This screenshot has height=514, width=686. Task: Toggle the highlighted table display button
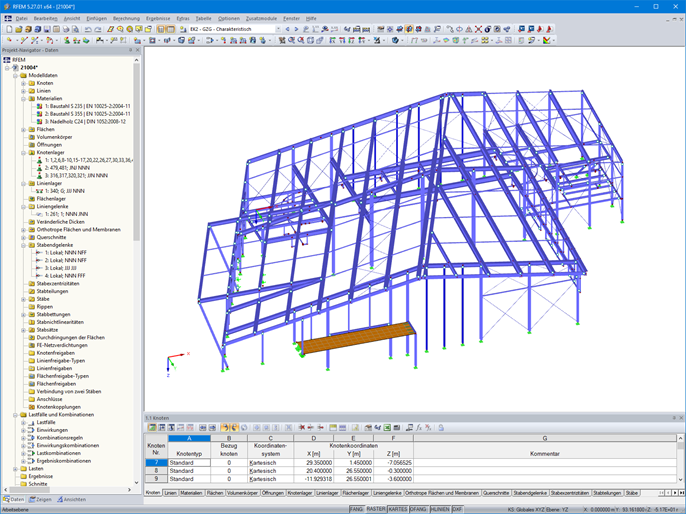(x=161, y=29)
